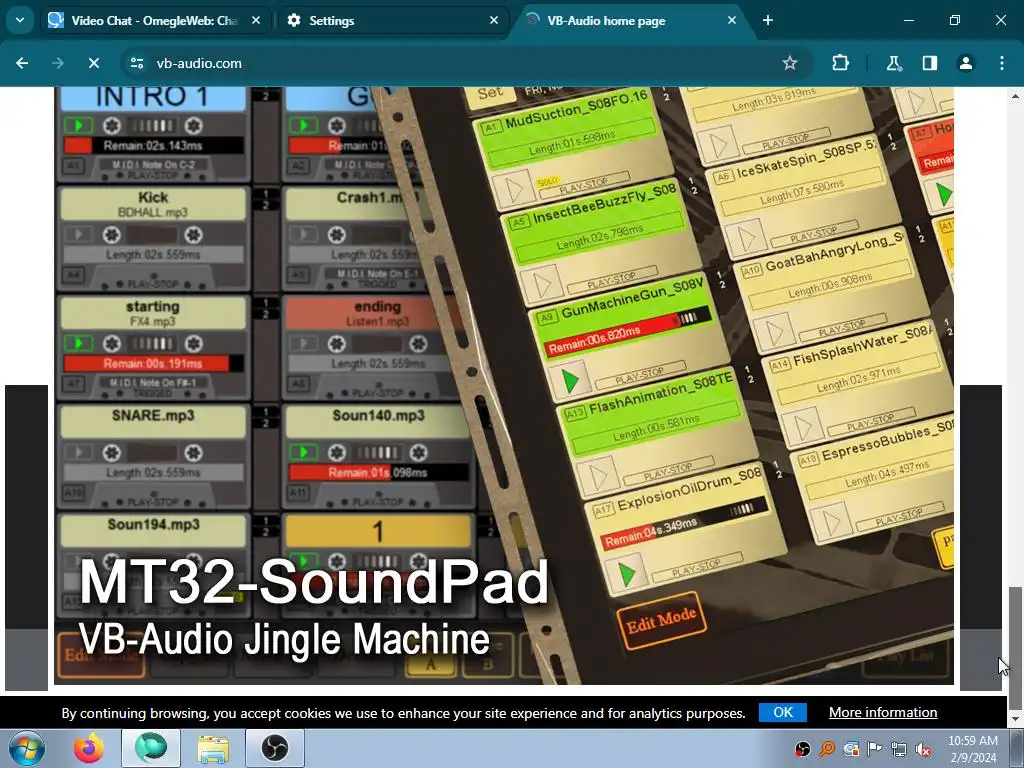Viewport: 1024px width, 768px height.
Task: Click the Show desktop strip
Action: pyautogui.click(x=1018, y=748)
